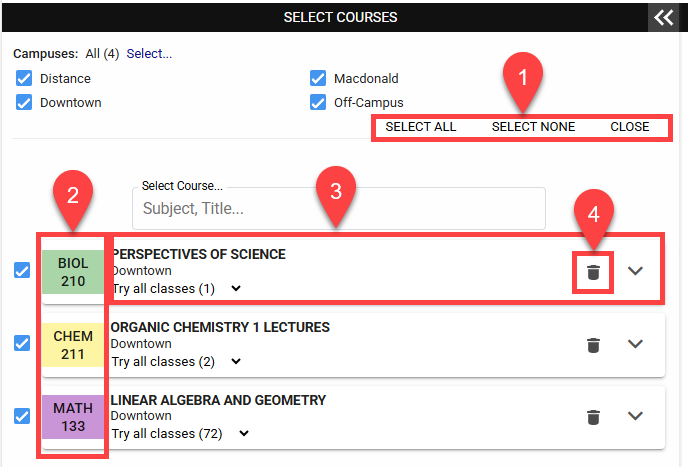688x467 pixels.
Task: Open 'Try all classes (72)' dropdown for MATH 133
Action: point(180,434)
